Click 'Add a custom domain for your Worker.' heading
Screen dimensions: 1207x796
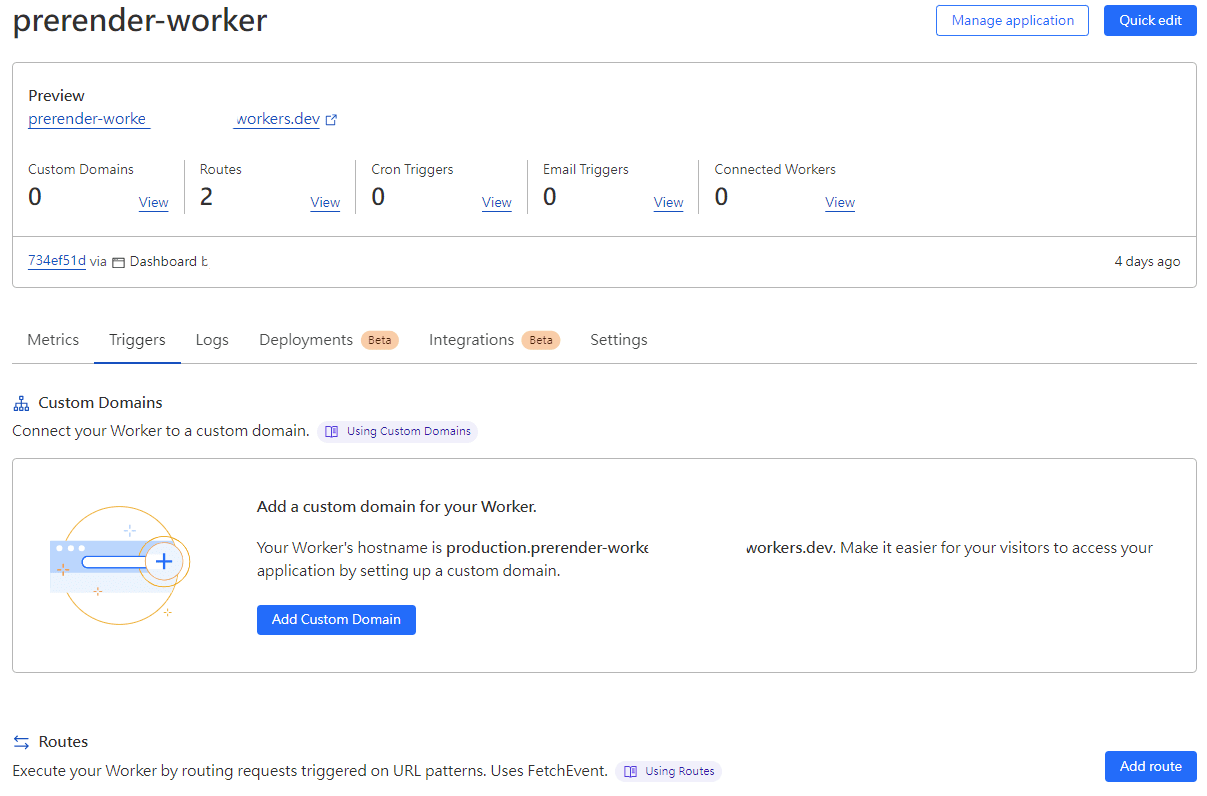(397, 507)
